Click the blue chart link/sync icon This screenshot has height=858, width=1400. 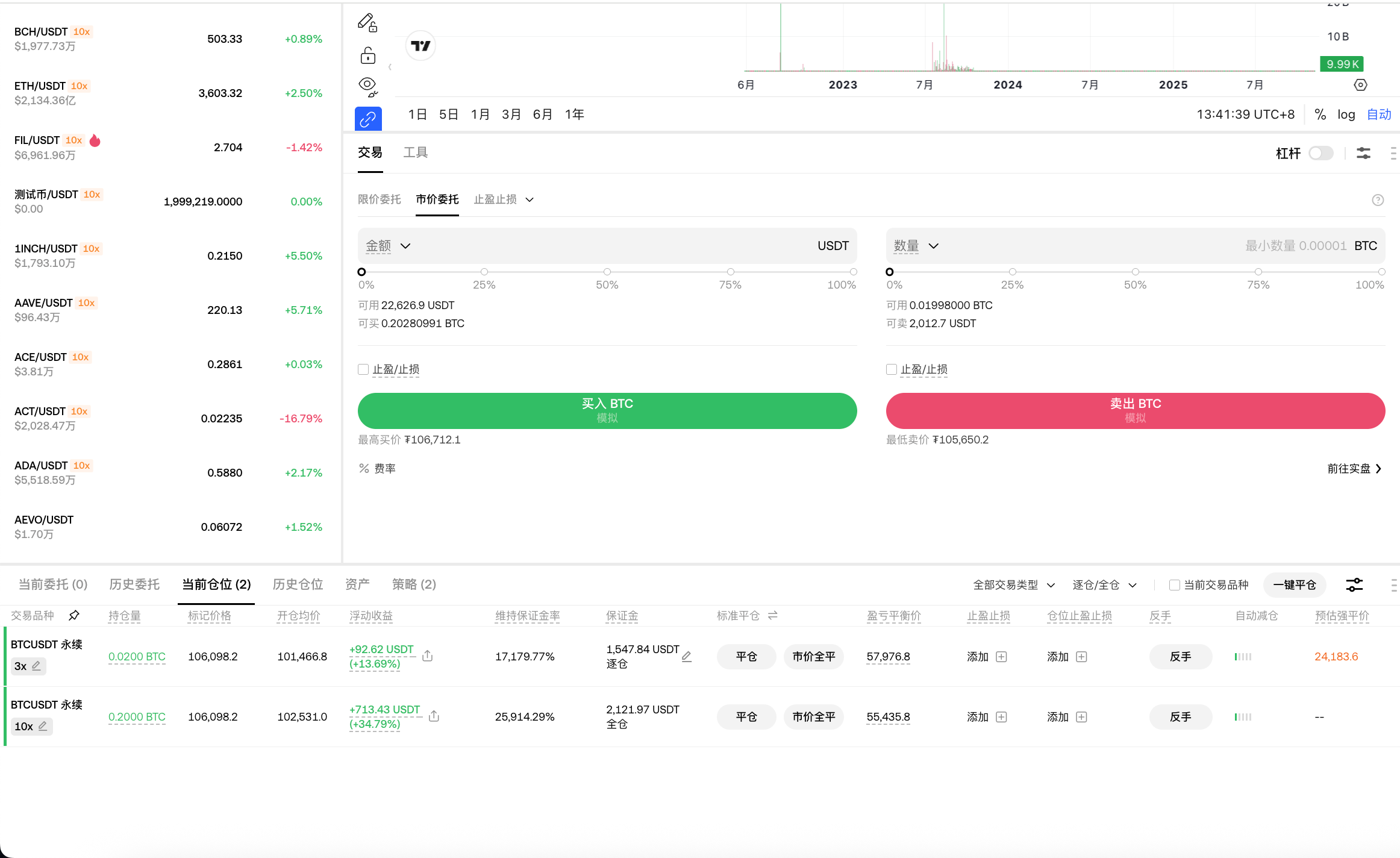(367, 118)
